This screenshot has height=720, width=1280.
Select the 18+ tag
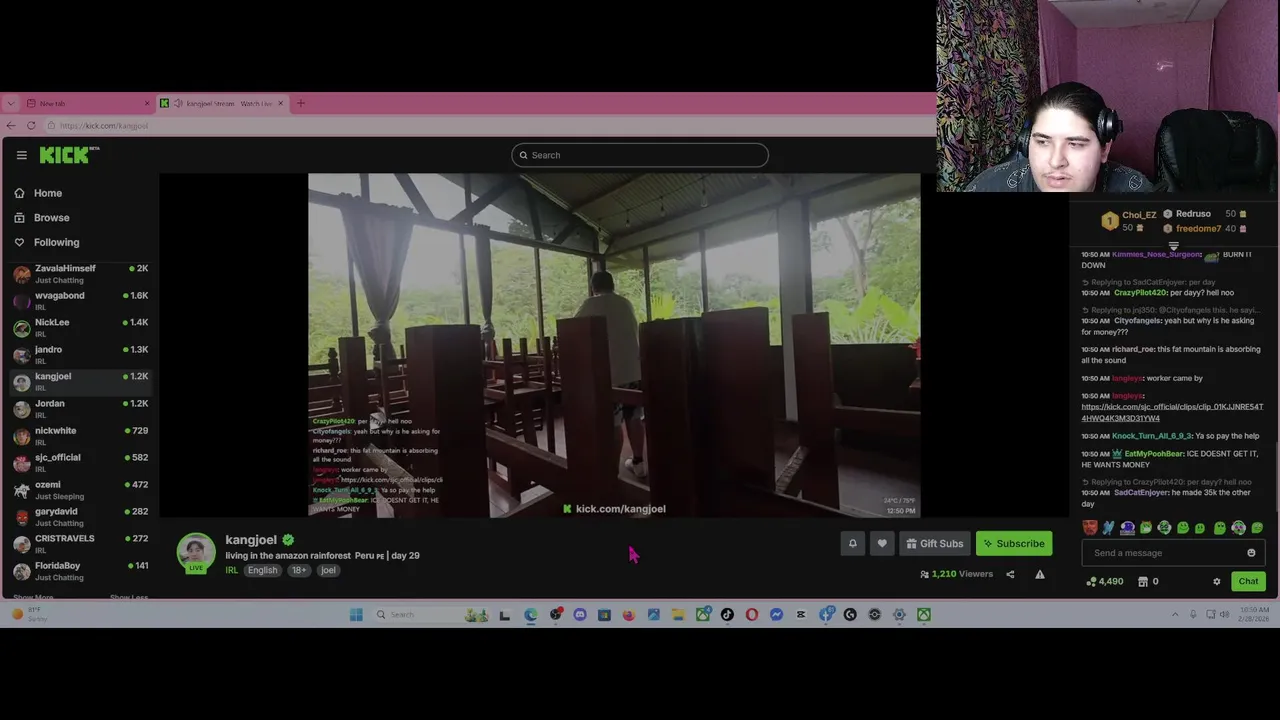[298, 570]
